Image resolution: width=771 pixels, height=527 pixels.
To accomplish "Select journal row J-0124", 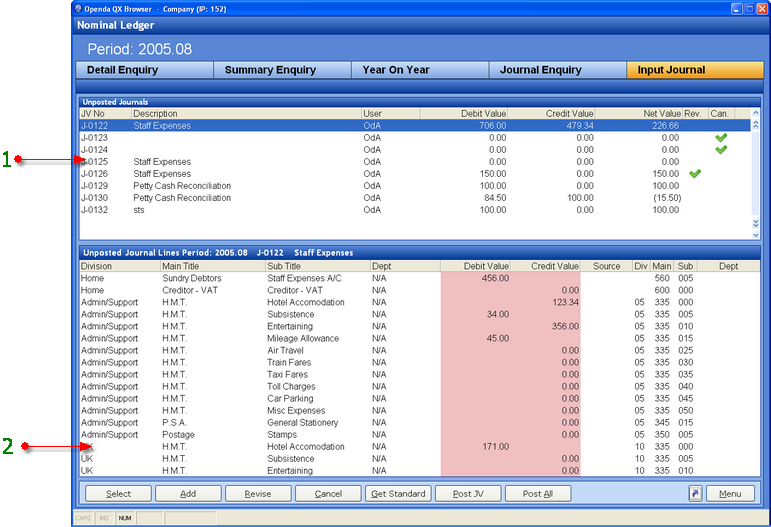I will coord(415,149).
